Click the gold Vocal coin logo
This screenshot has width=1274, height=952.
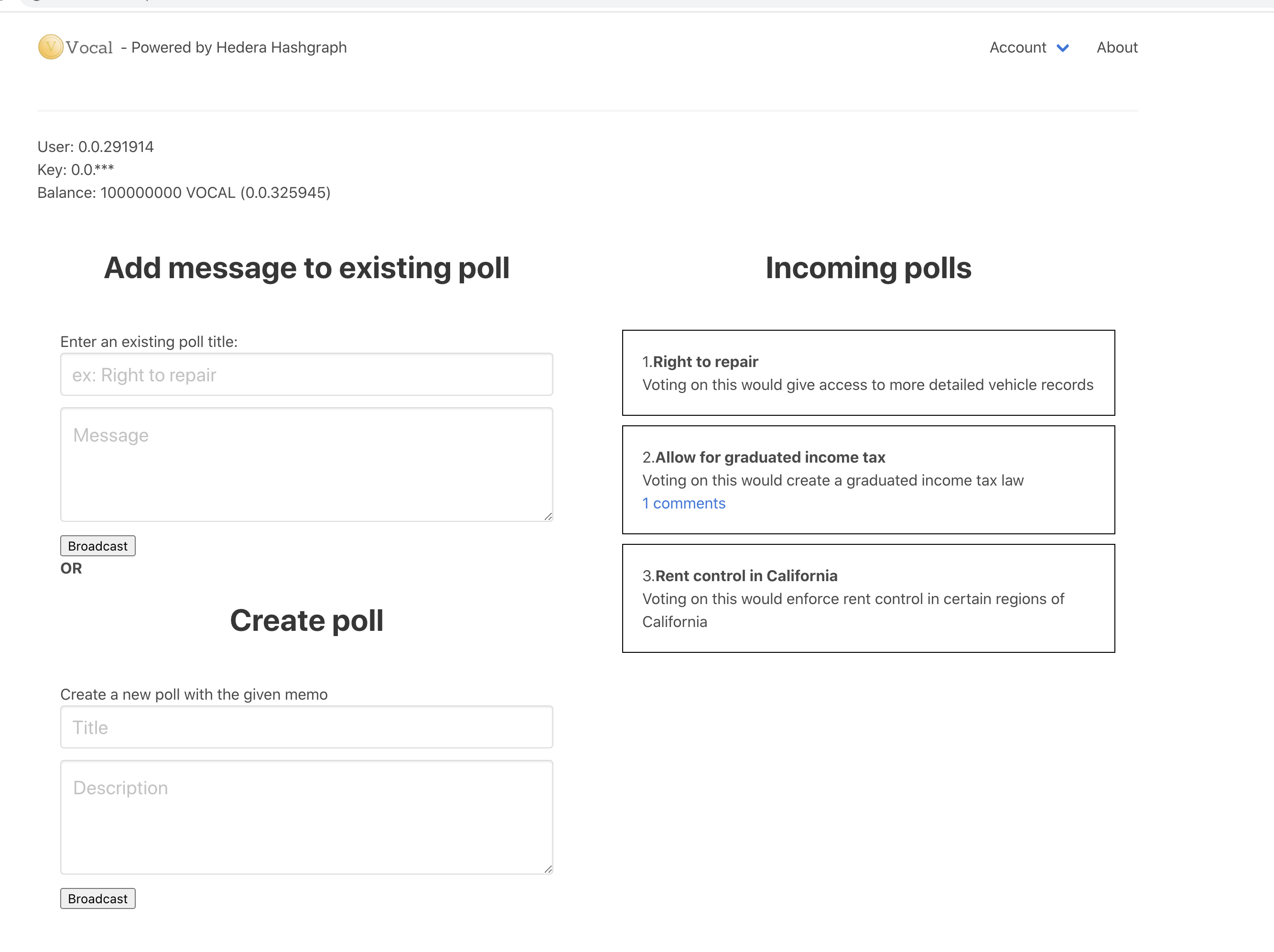point(50,47)
